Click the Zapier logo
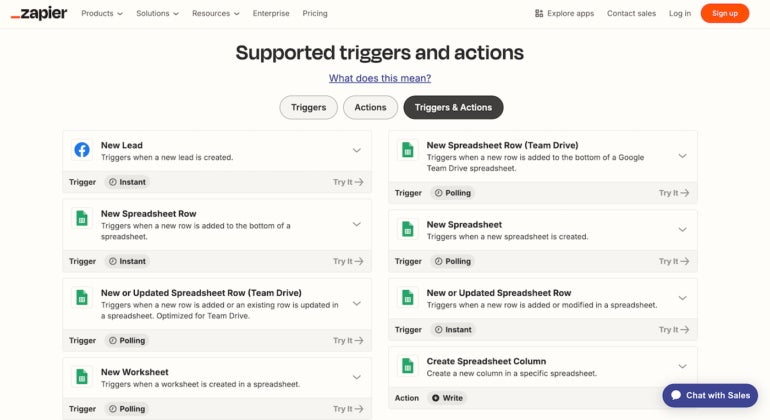 click(x=39, y=13)
